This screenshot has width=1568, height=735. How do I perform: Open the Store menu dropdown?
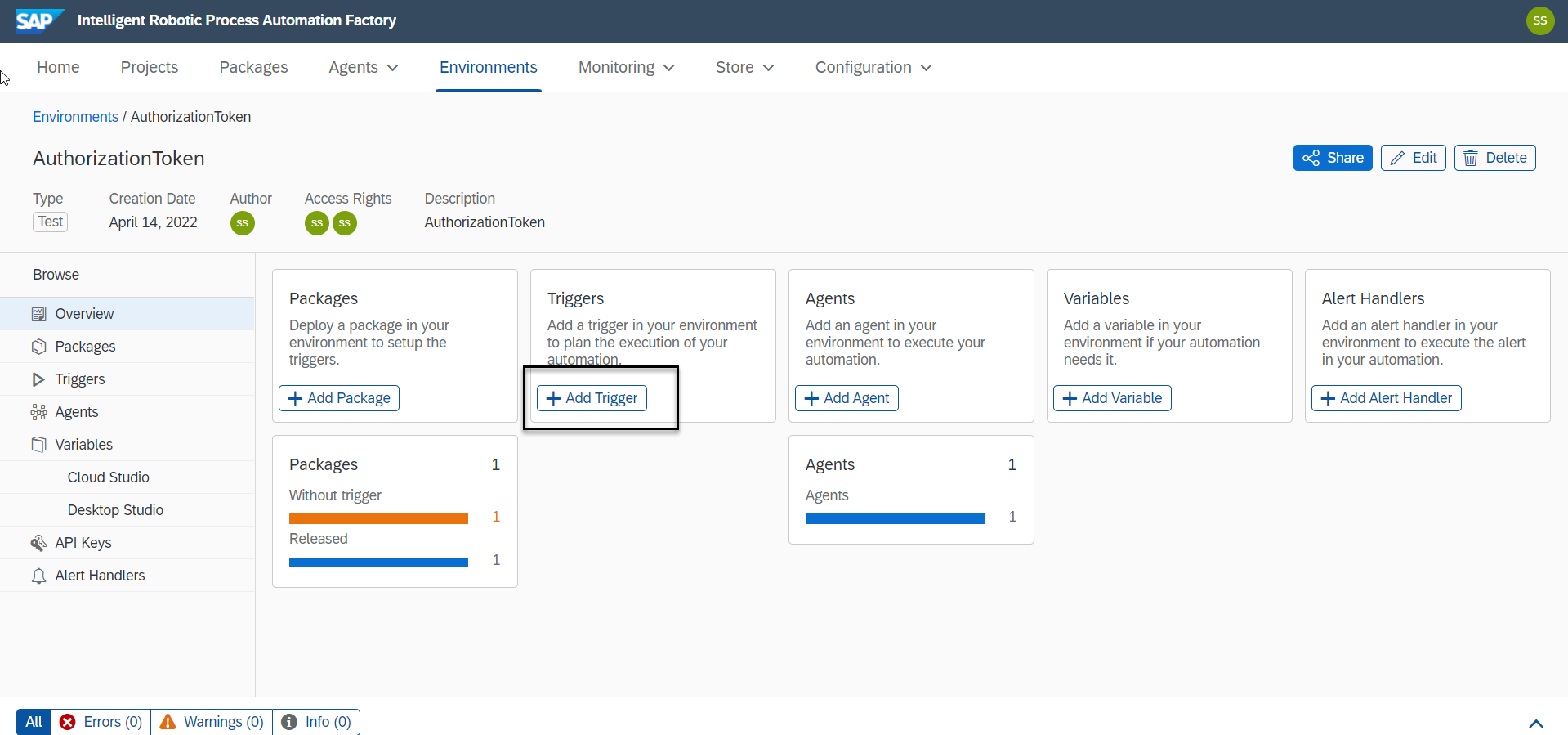pyautogui.click(x=744, y=67)
